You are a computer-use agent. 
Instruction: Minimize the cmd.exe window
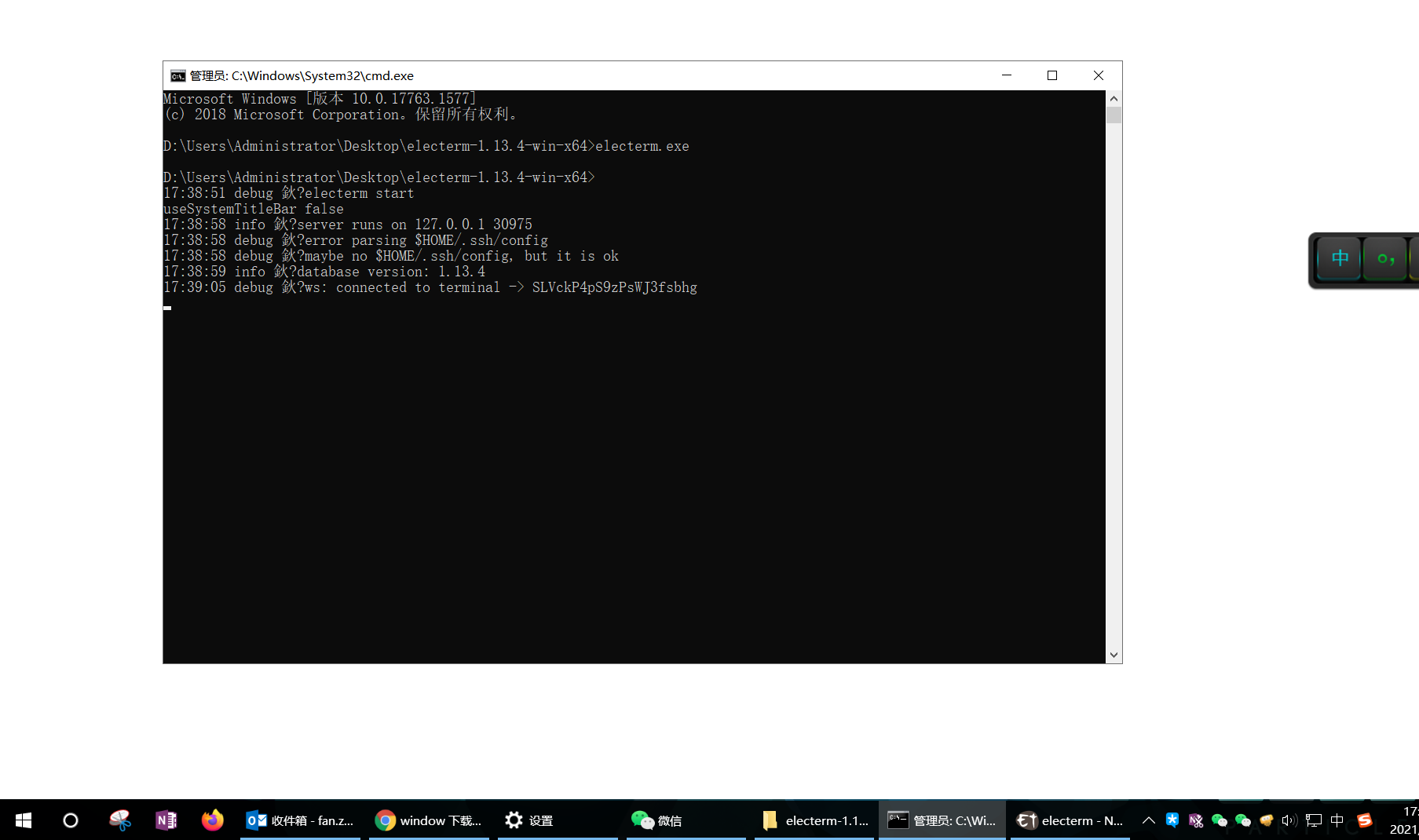coord(1007,75)
